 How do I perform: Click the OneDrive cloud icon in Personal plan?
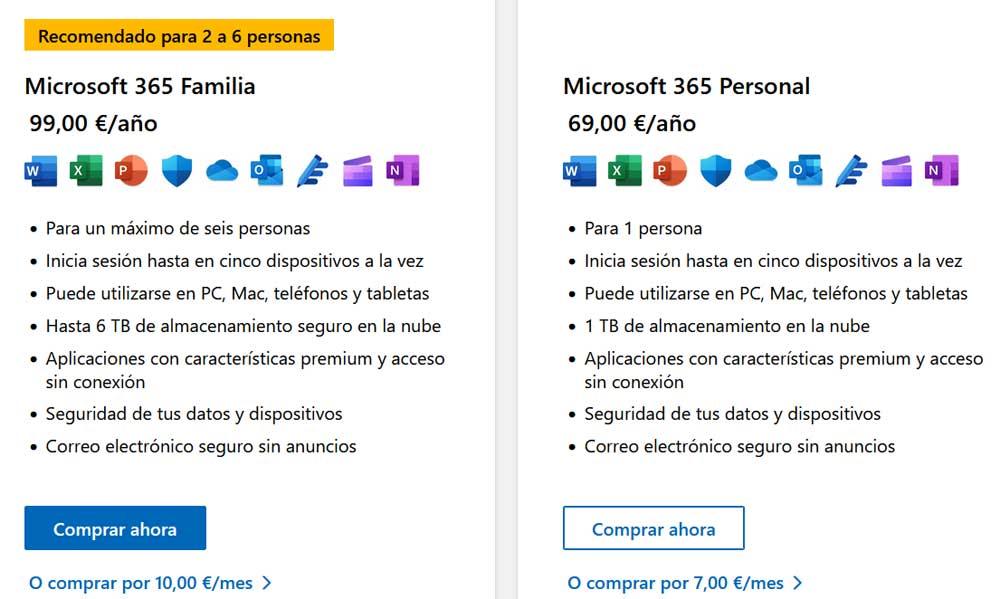coord(761,171)
